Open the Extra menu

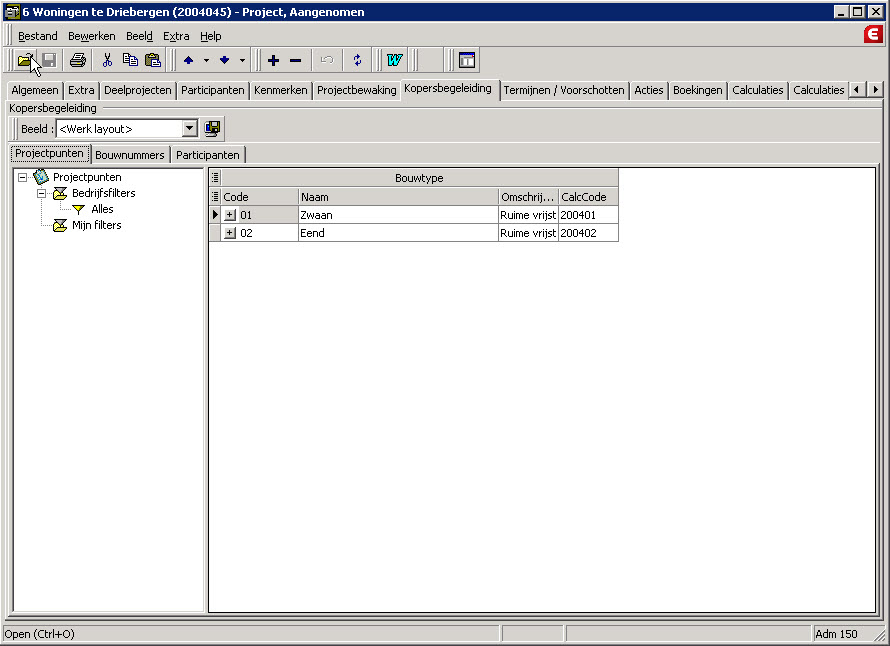(x=176, y=36)
